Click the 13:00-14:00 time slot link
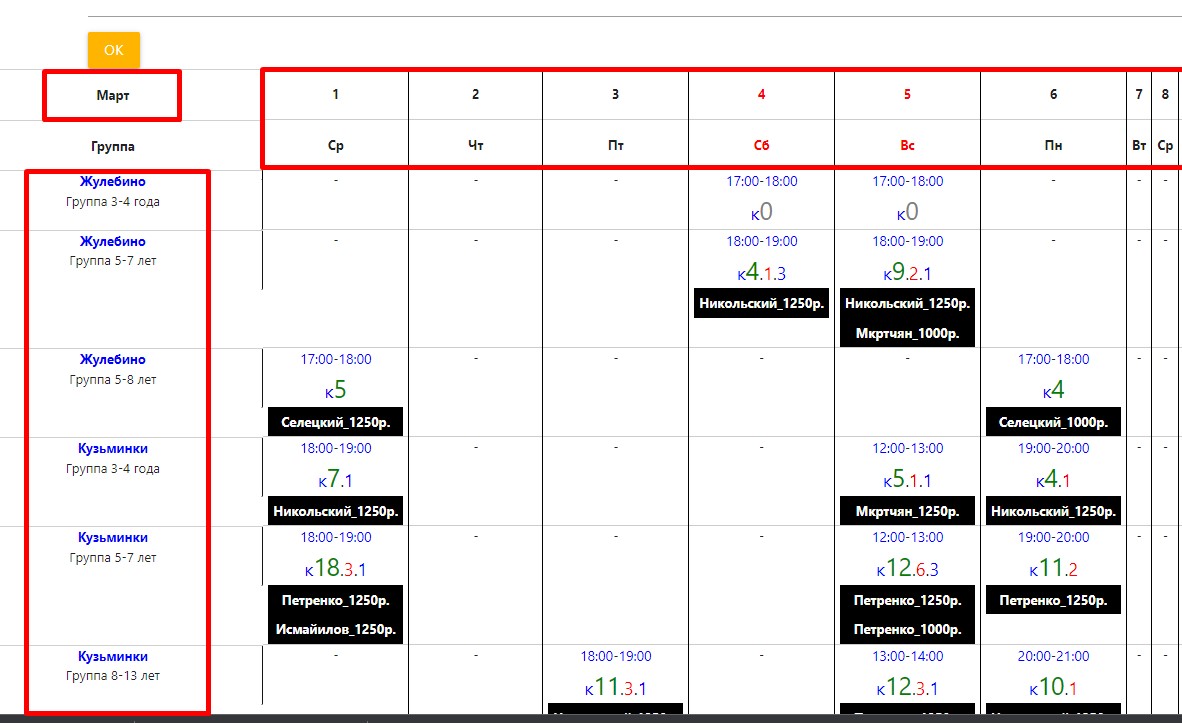Screen dimensions: 1182x723 click(907, 656)
